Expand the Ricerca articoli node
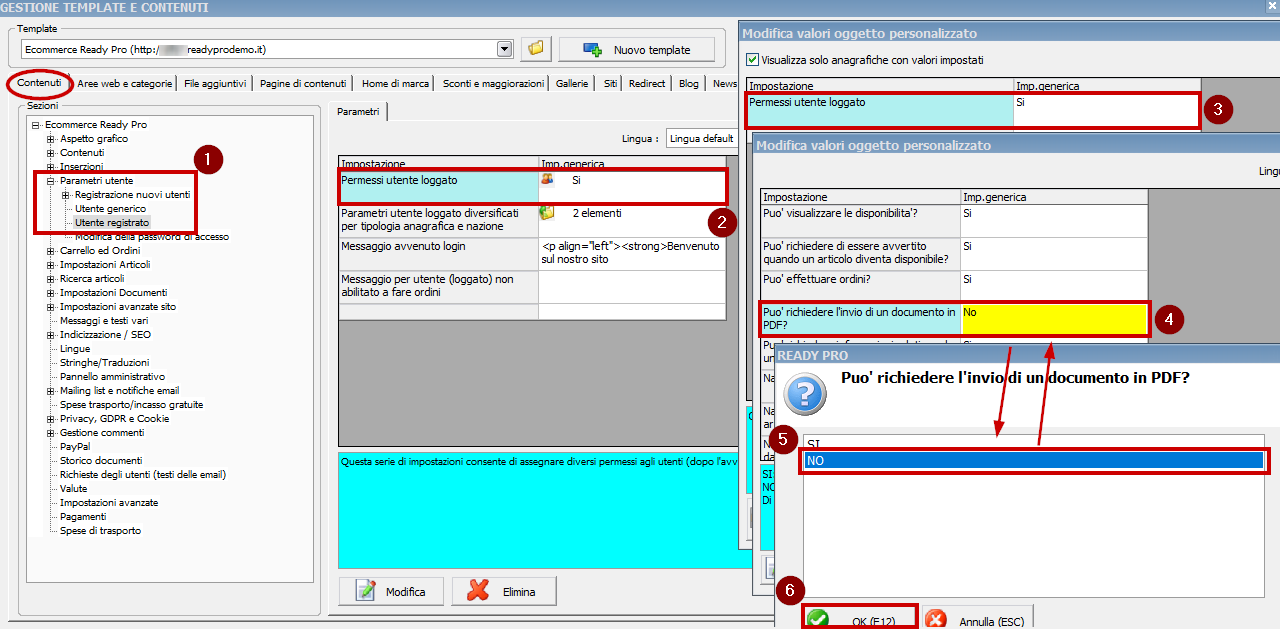Image resolution: width=1280 pixels, height=629 pixels. [51, 279]
